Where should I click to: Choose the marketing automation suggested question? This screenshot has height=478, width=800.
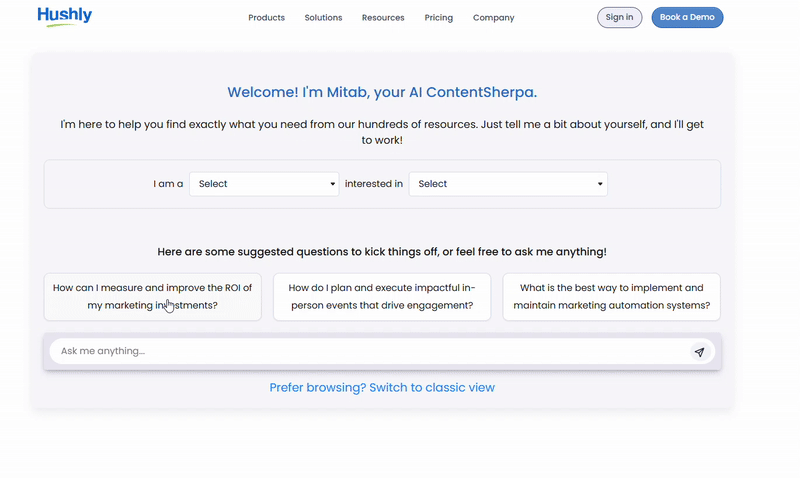(611, 296)
